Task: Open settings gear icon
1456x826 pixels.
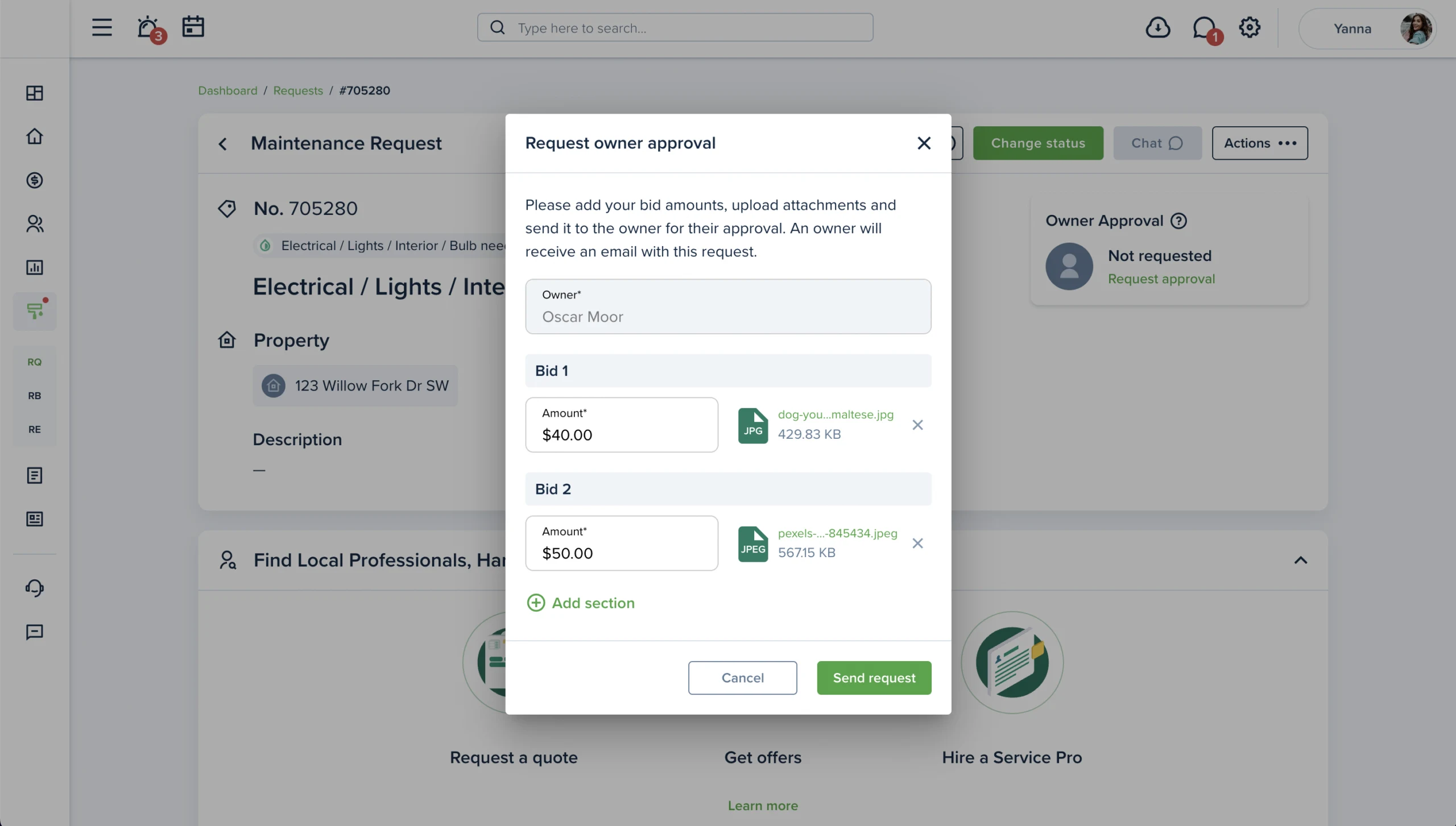Action: pos(1249,27)
